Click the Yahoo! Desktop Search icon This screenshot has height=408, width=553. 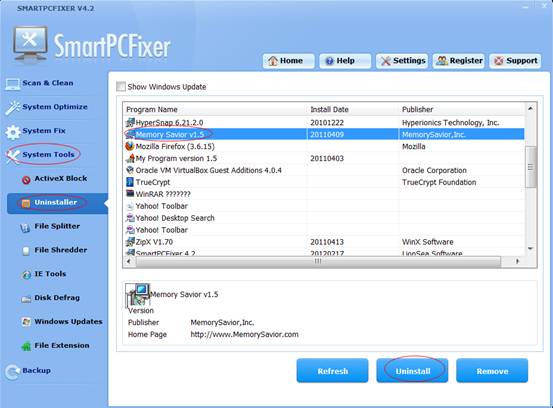click(x=130, y=218)
